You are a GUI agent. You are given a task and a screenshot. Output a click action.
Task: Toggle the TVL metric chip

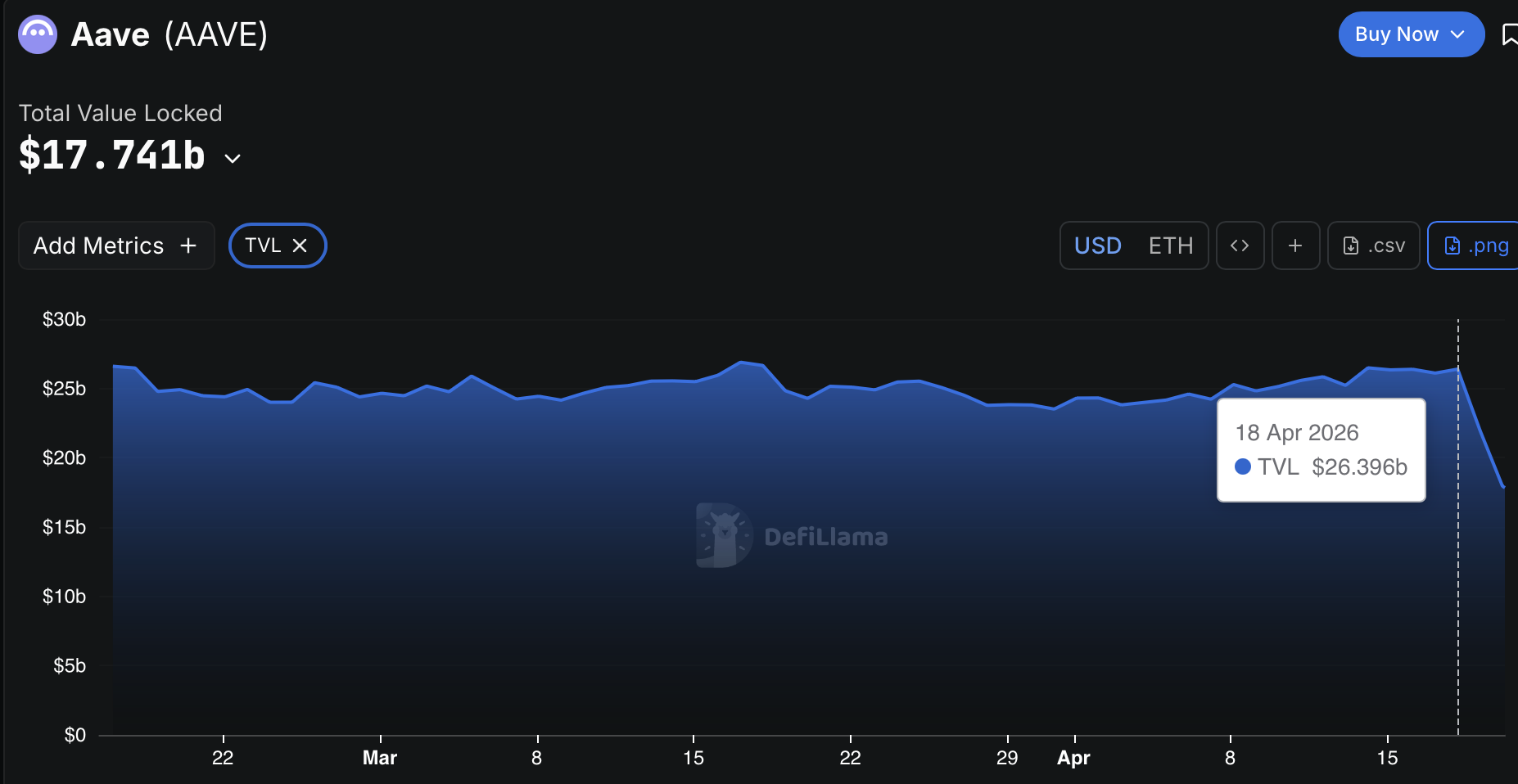click(x=263, y=246)
